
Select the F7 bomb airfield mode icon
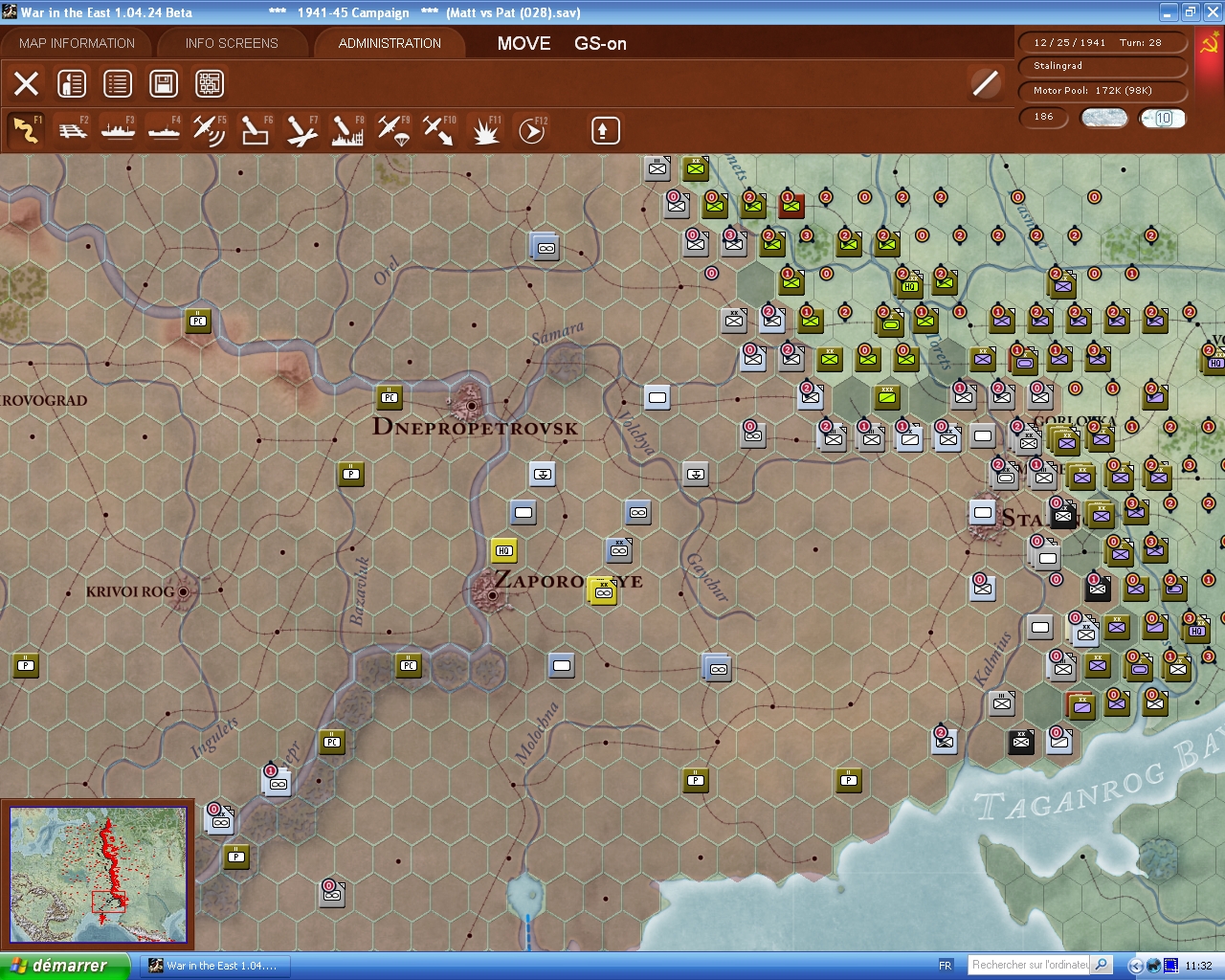click(x=301, y=130)
